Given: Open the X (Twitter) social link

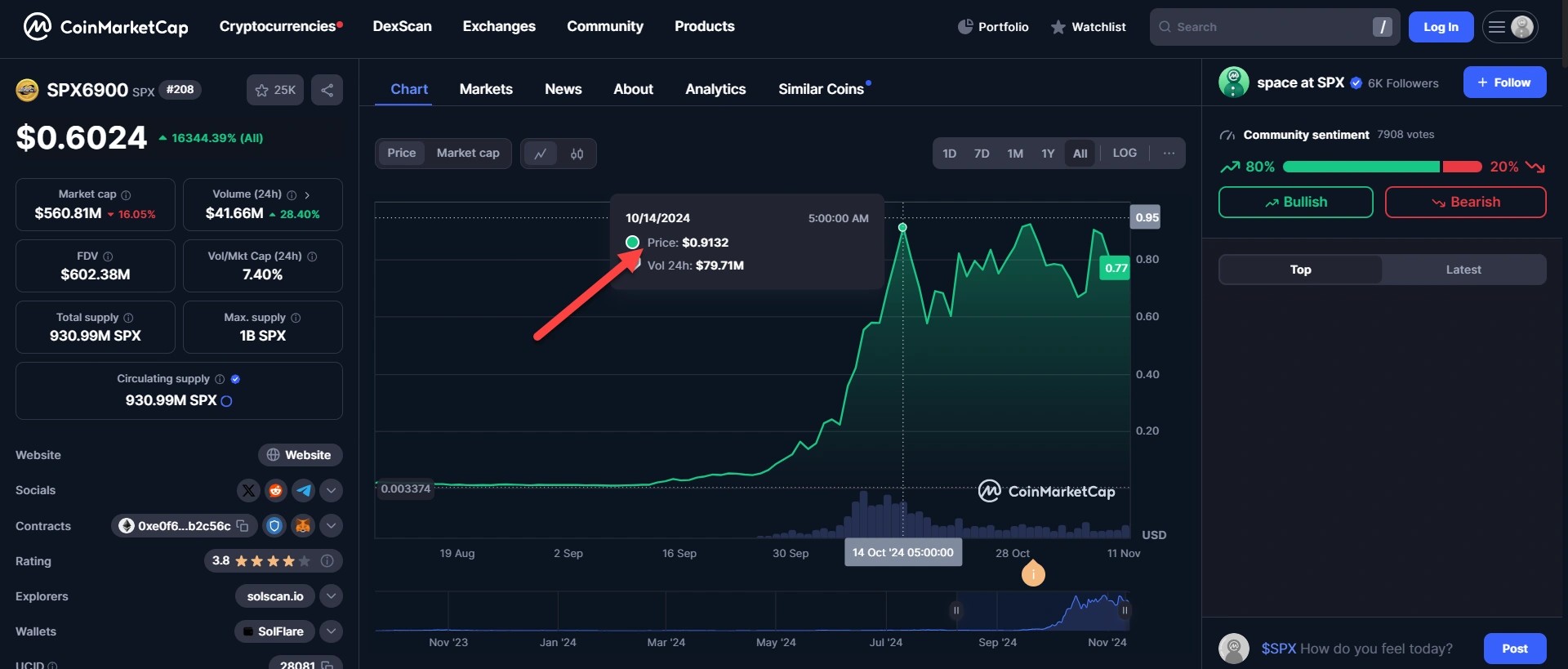Looking at the screenshot, I should click(248, 490).
